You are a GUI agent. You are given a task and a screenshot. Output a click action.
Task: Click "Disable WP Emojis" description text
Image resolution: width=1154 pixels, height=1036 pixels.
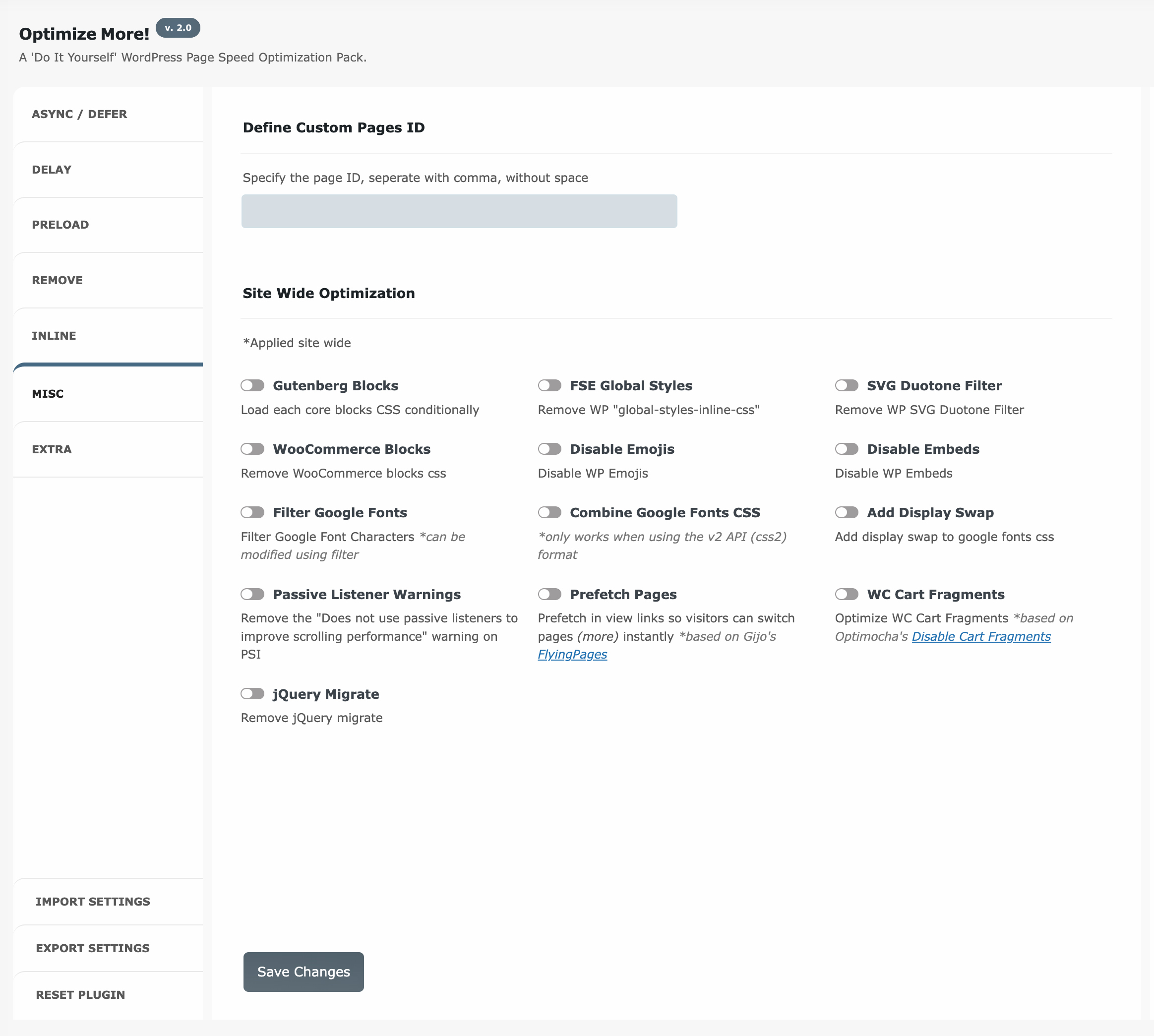click(x=593, y=473)
